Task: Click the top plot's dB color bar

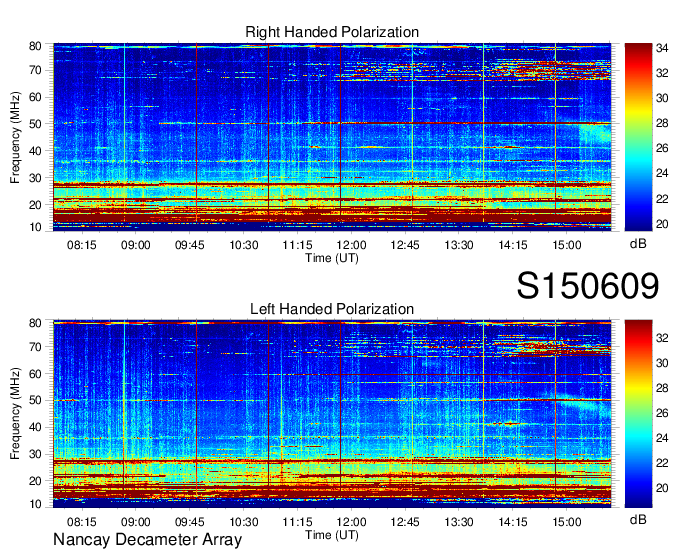Action: pyautogui.click(x=638, y=137)
